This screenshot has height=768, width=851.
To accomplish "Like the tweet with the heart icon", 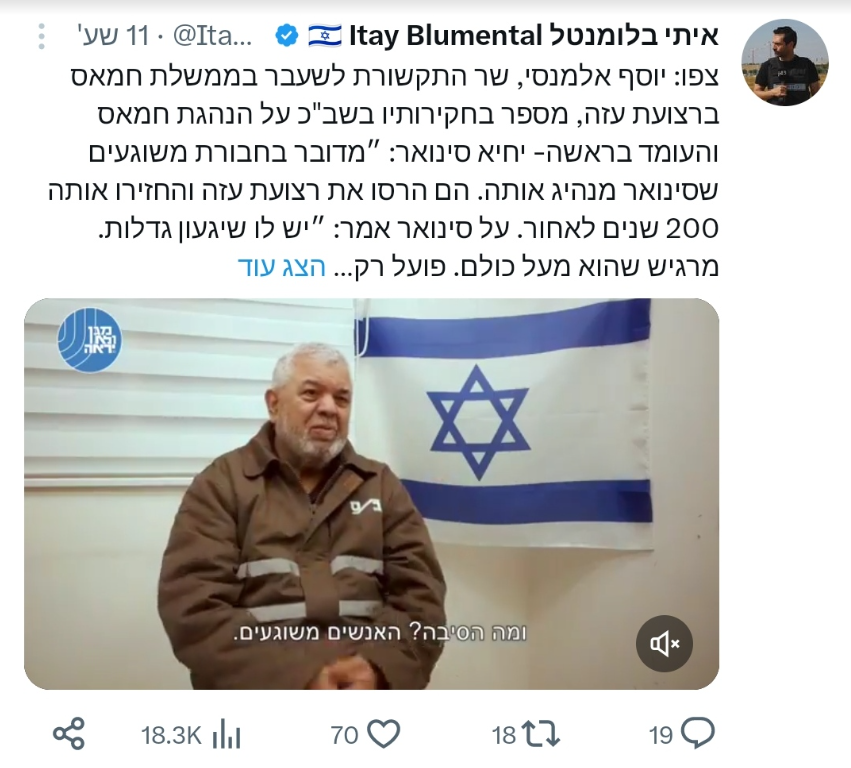I will tap(384, 735).
